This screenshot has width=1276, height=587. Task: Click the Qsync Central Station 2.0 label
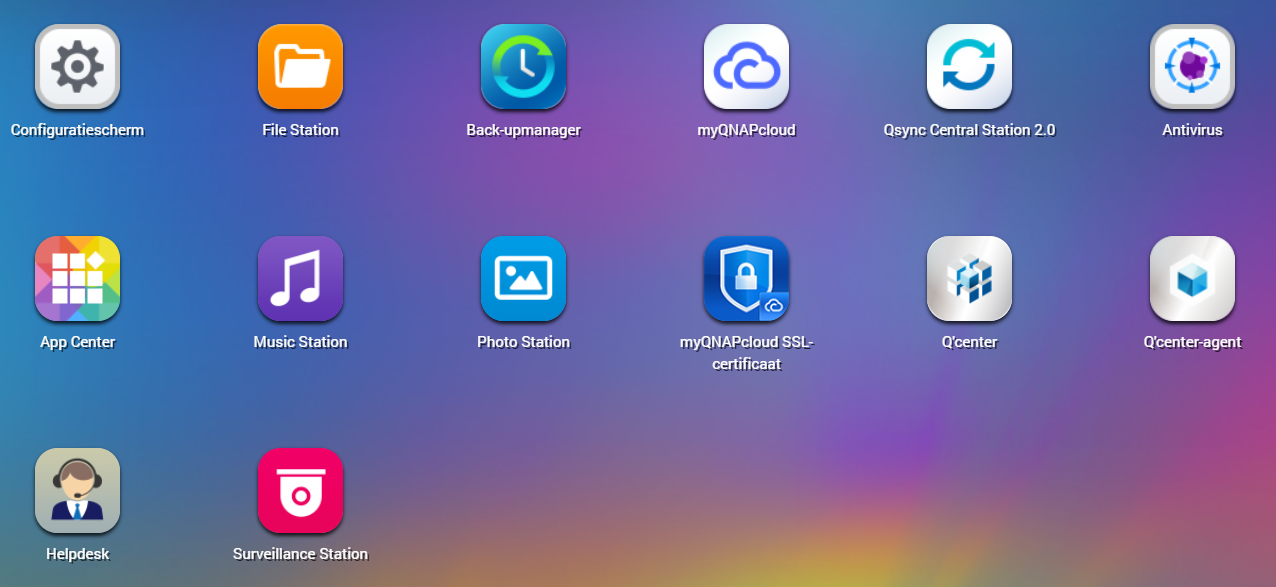click(969, 129)
